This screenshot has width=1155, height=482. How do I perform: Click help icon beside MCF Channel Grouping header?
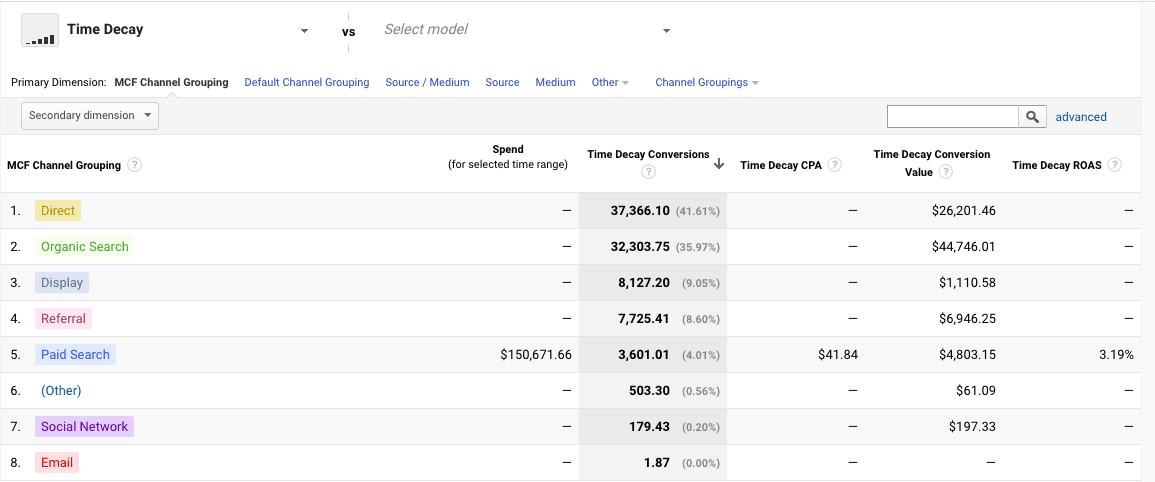(x=134, y=165)
